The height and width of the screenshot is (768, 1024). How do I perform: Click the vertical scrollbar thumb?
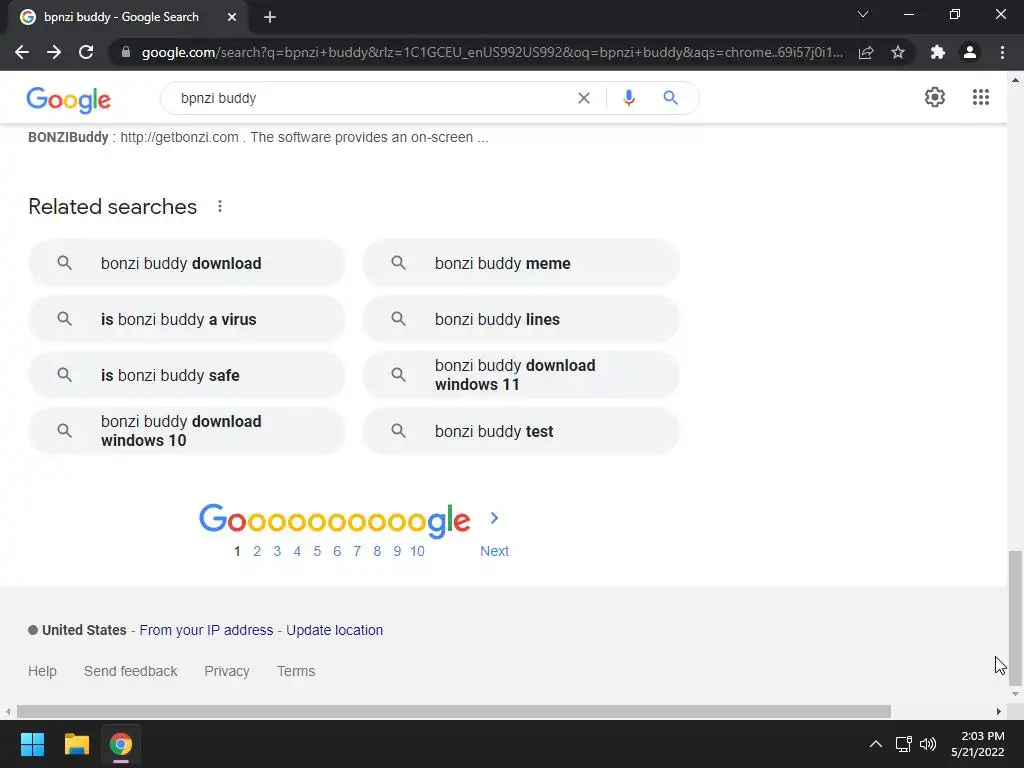pos(1015,617)
